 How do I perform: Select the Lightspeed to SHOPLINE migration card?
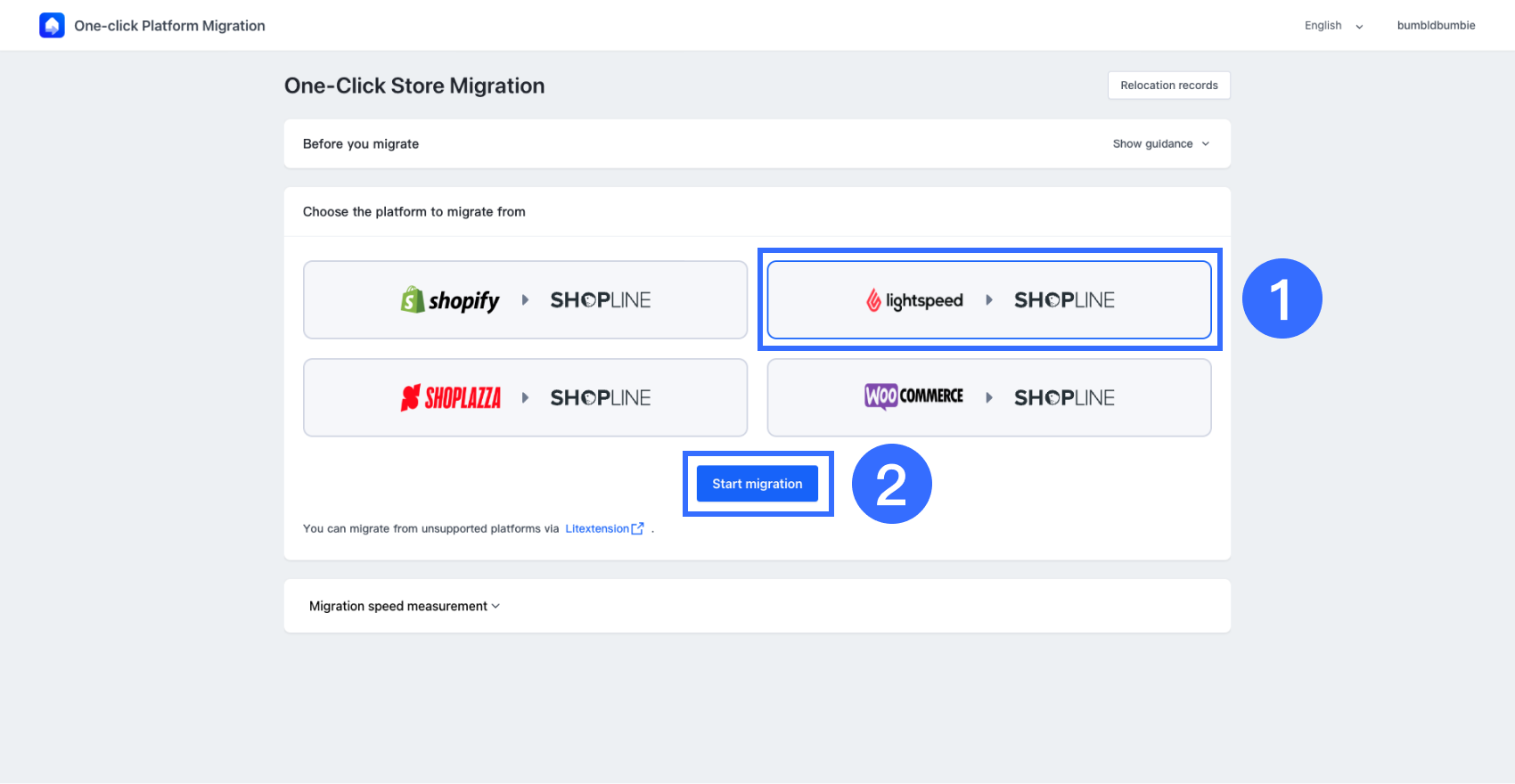988,299
